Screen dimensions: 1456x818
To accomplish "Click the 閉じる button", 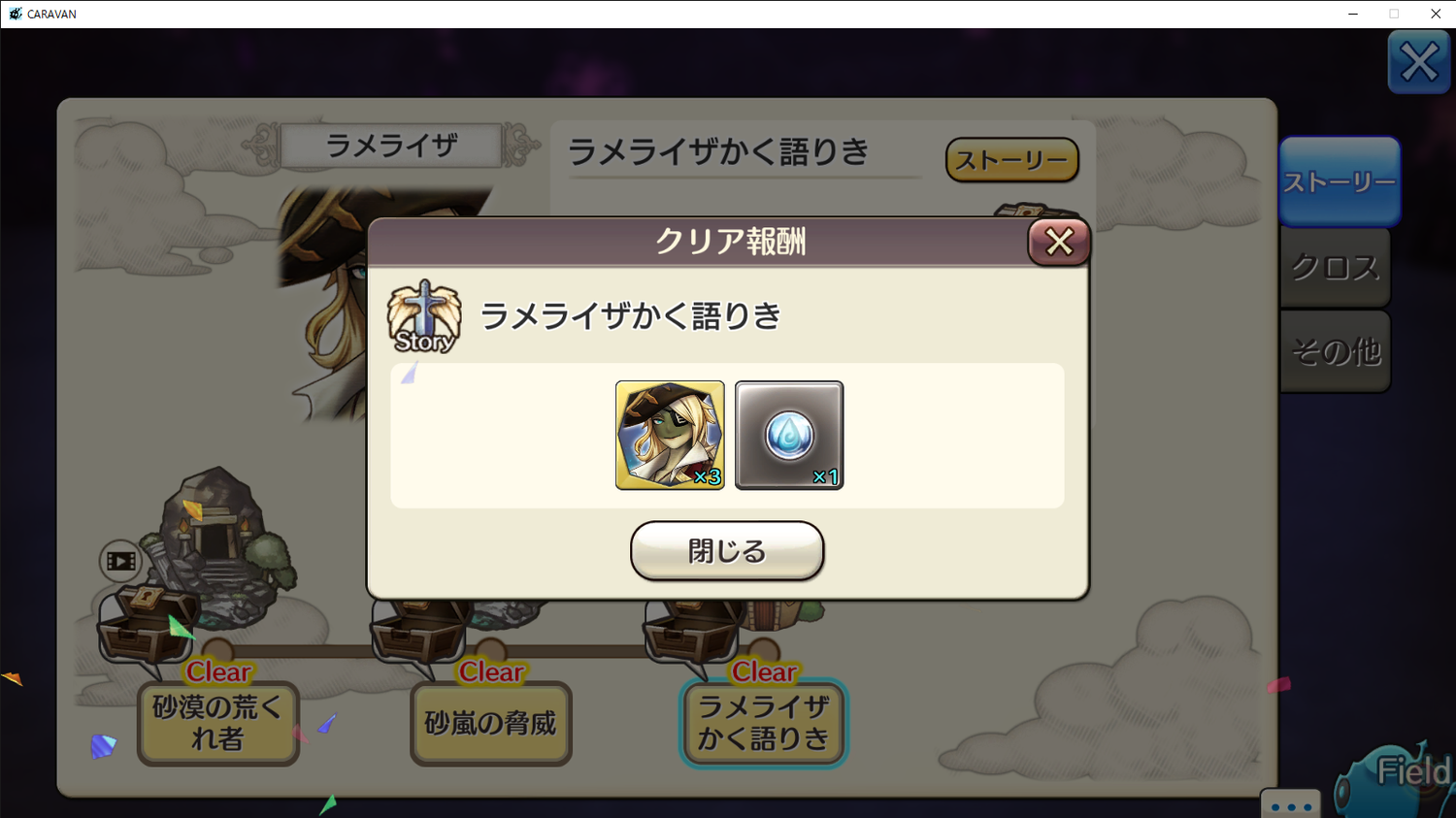I will point(727,551).
